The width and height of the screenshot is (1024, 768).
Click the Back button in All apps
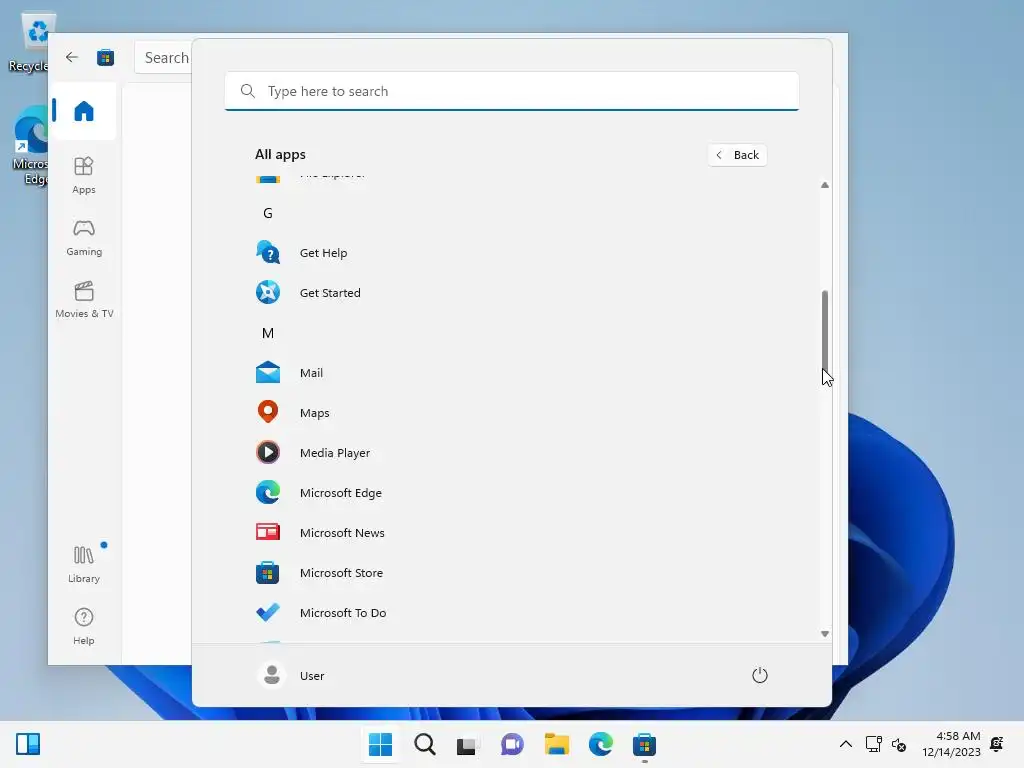click(x=737, y=155)
